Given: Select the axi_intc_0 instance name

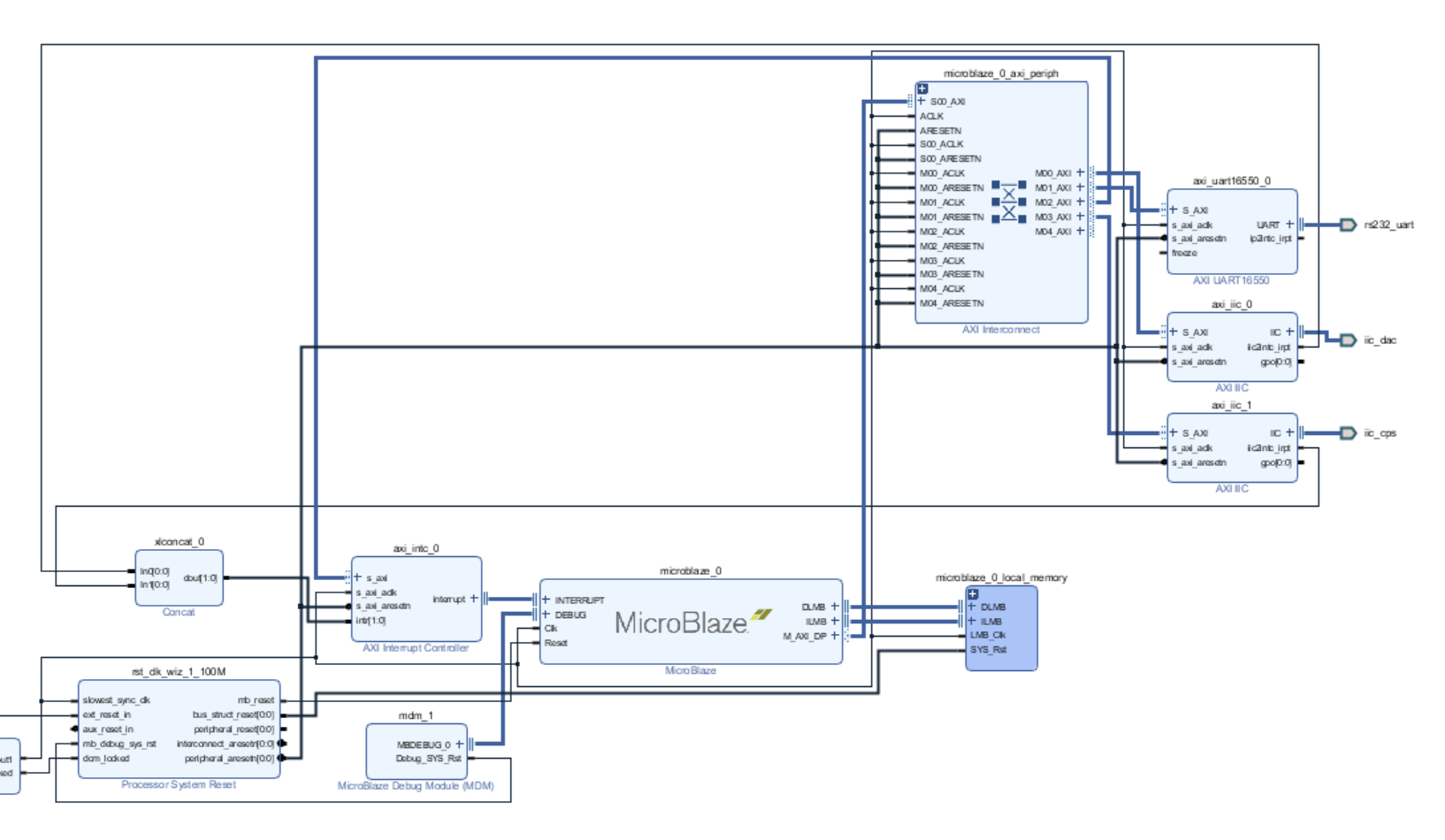Looking at the screenshot, I should click(416, 548).
